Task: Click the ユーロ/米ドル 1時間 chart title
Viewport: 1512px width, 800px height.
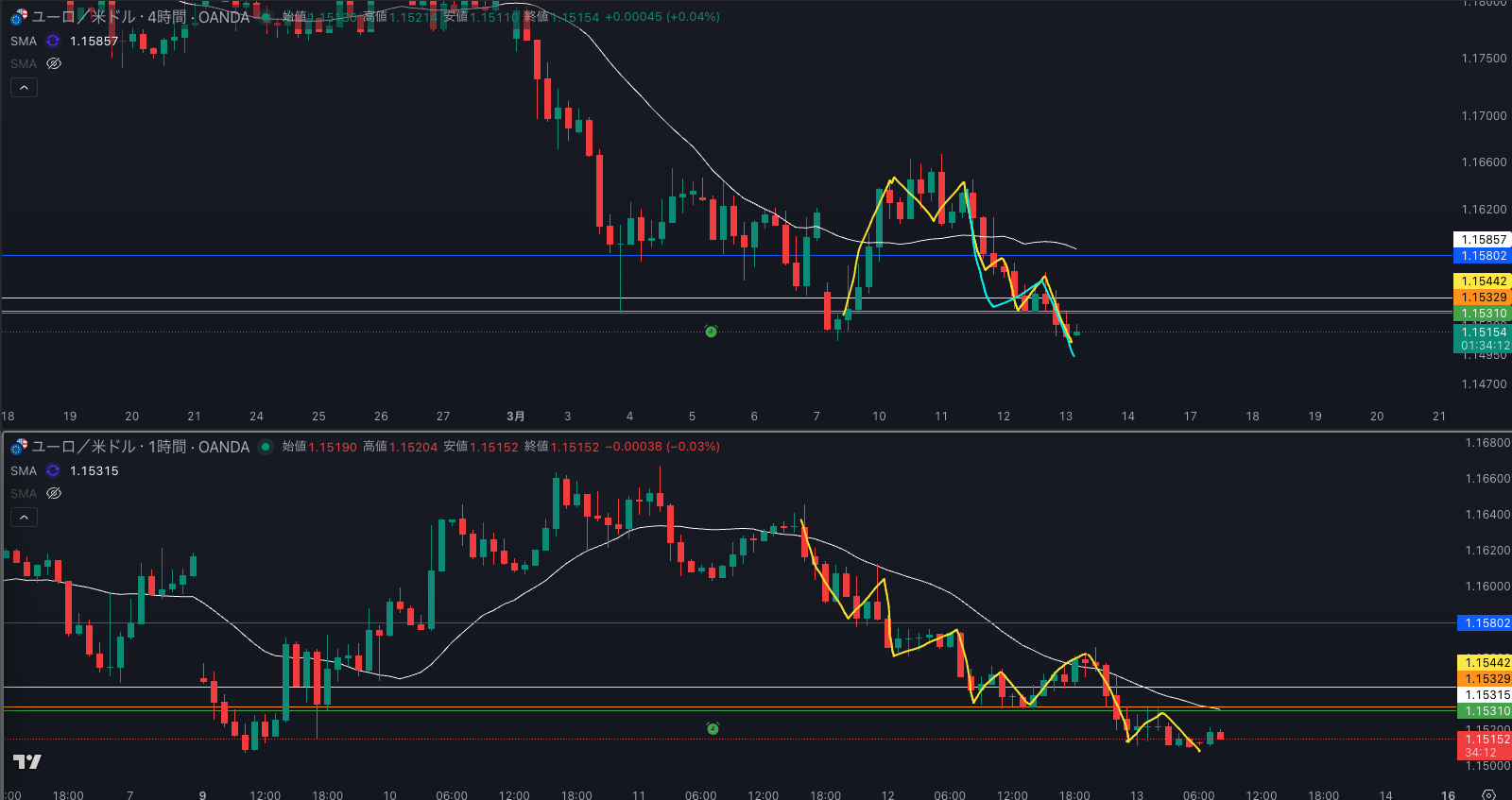Action: 140,447
